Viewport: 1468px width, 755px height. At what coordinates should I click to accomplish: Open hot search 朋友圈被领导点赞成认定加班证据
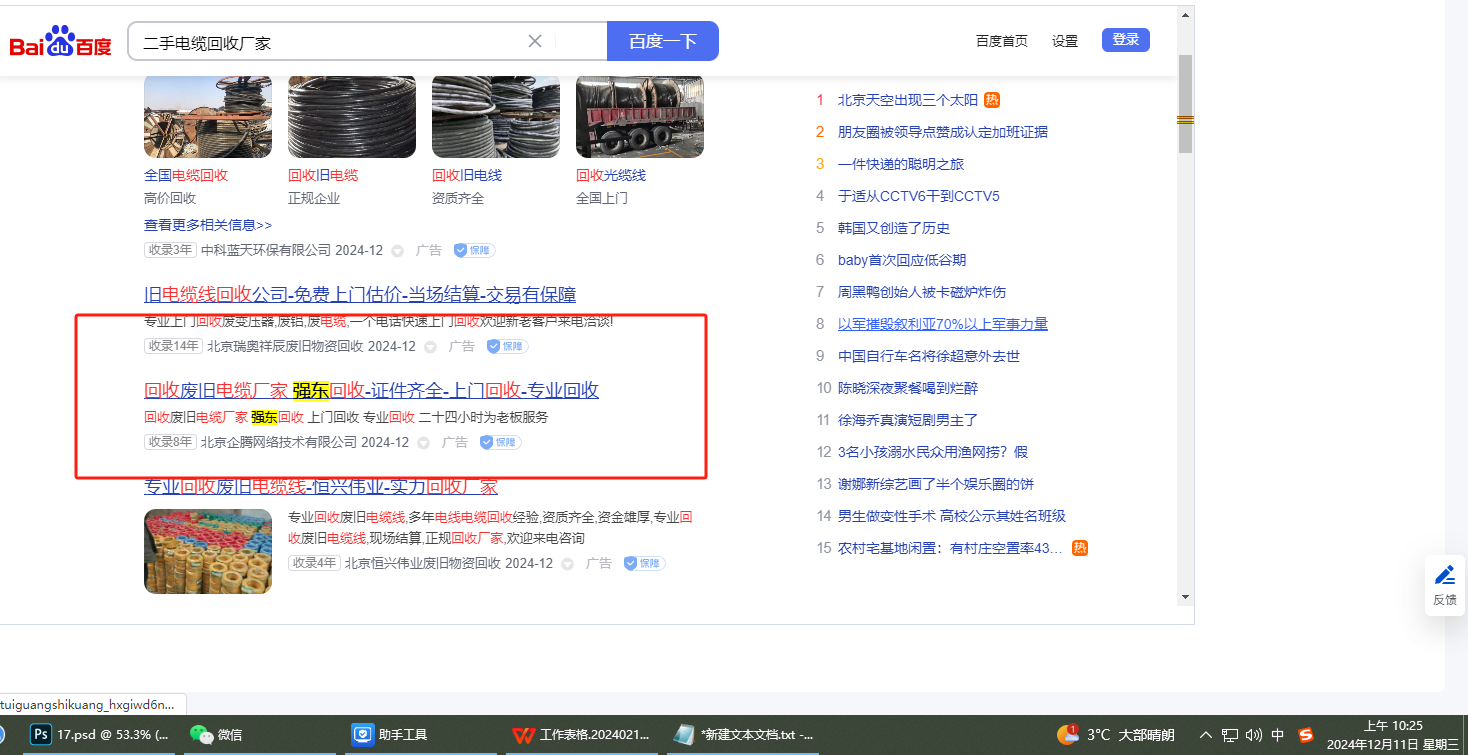pos(943,132)
